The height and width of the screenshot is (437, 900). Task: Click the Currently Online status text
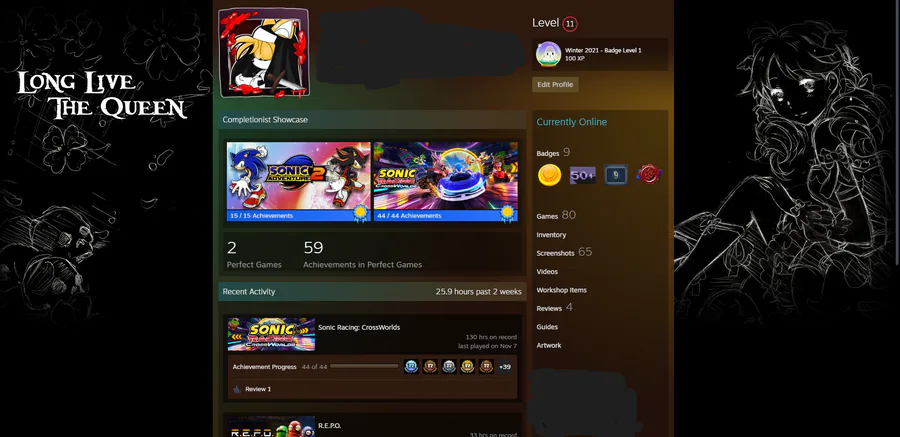pos(572,122)
